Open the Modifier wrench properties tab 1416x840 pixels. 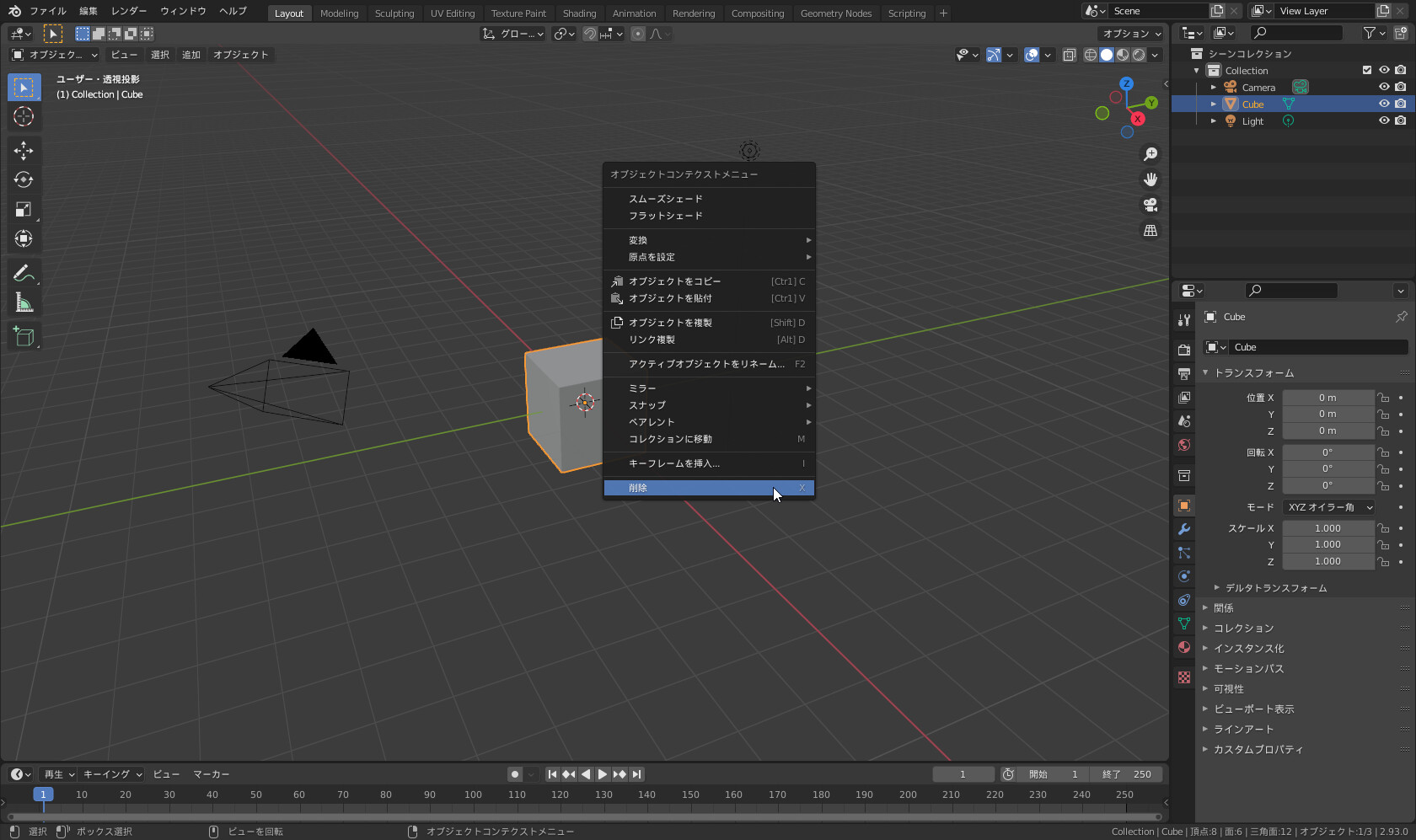coord(1184,529)
